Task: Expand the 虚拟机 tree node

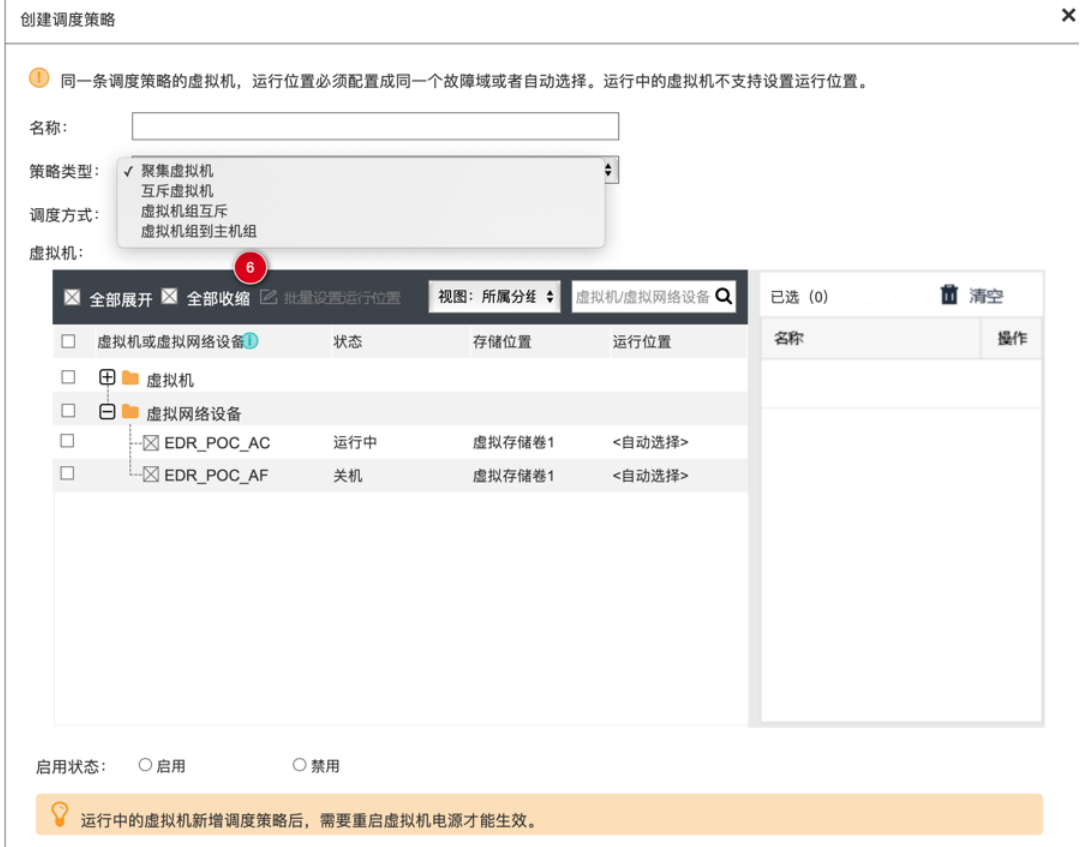Action: [107, 377]
